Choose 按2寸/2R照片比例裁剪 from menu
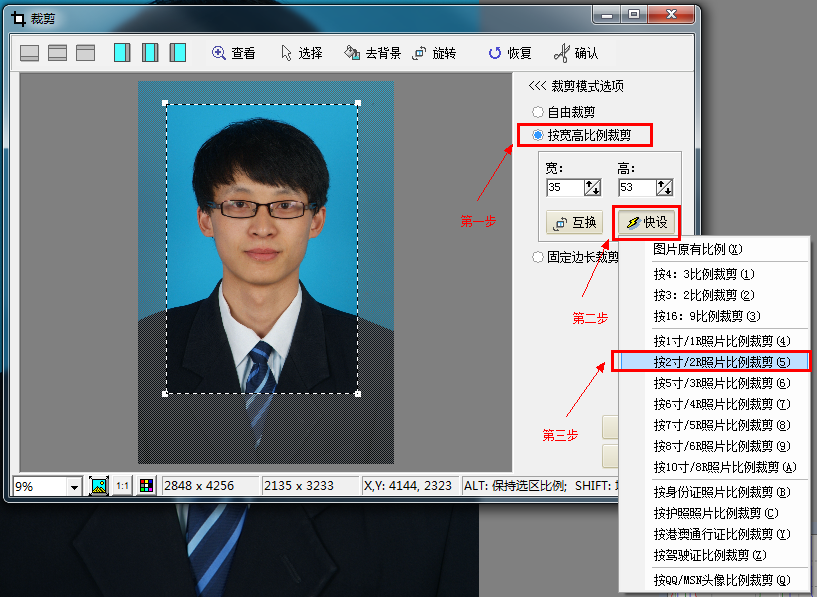Image resolution: width=817 pixels, height=597 pixels. pyautogui.click(x=721, y=362)
